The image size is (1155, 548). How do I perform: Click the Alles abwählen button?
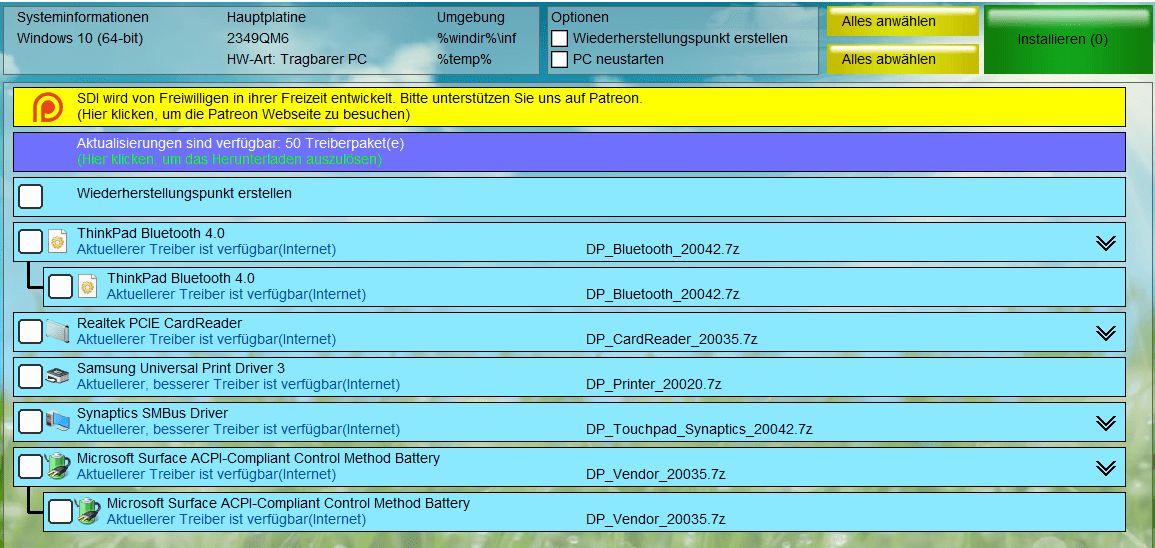(x=902, y=59)
